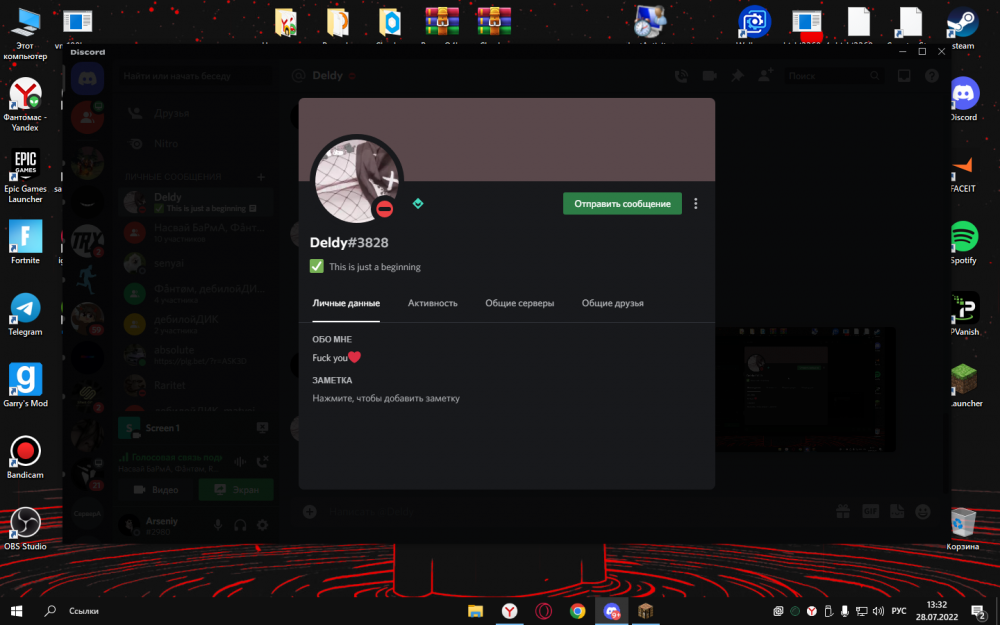Open the profile three-dots more menu
The width and height of the screenshot is (1000, 625).
[696, 203]
